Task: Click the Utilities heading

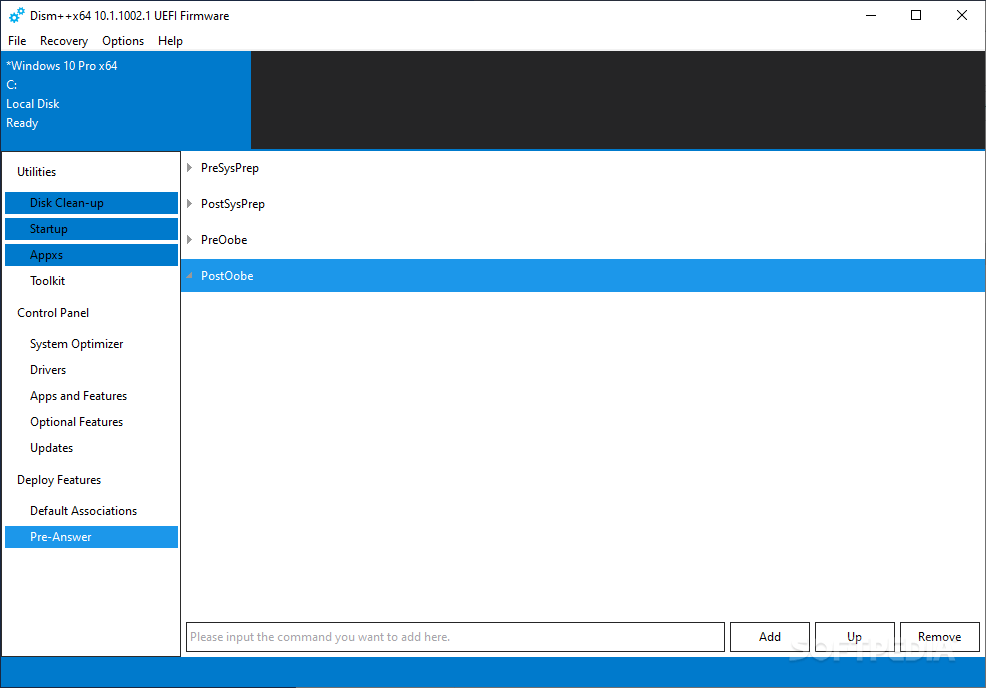Action: pos(36,172)
